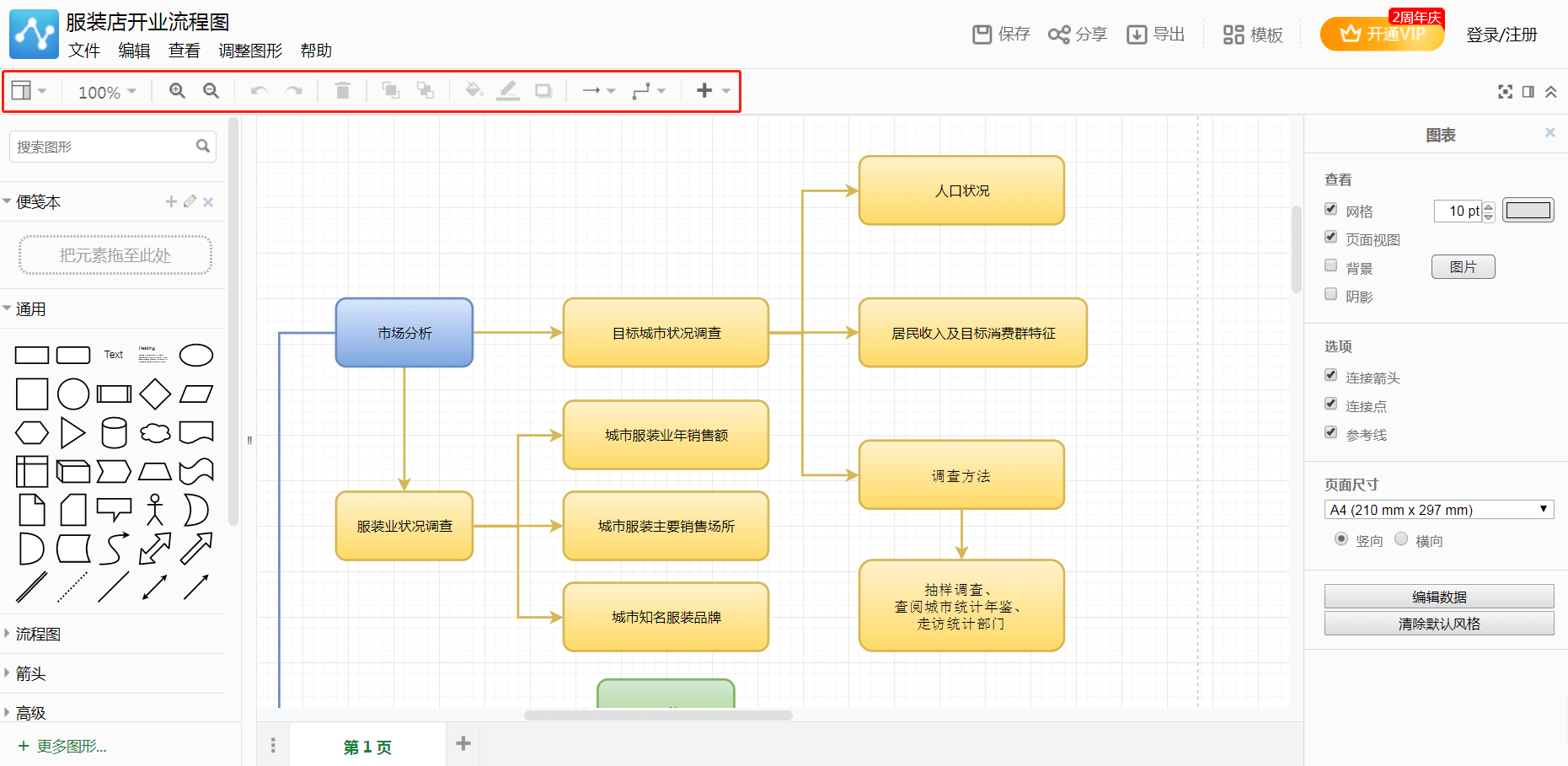Toggle the 网格 grid checkbox
Screen dimensions: 1568x766
coord(1330,209)
